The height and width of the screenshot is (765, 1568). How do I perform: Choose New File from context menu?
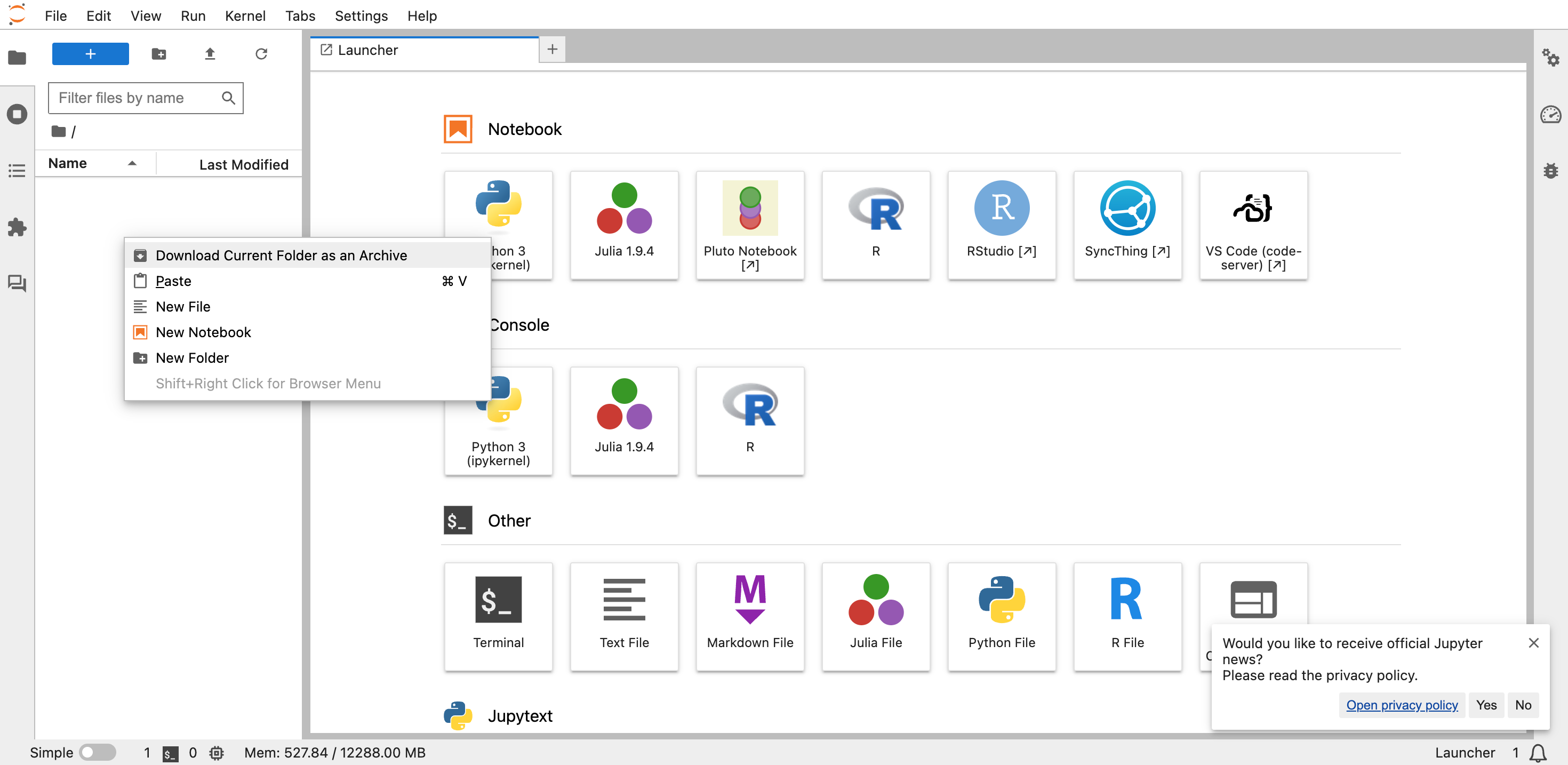[x=307, y=306]
